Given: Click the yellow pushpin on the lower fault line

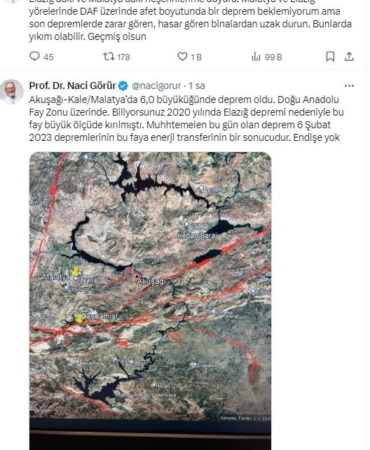Looking at the screenshot, I should 79,318.
